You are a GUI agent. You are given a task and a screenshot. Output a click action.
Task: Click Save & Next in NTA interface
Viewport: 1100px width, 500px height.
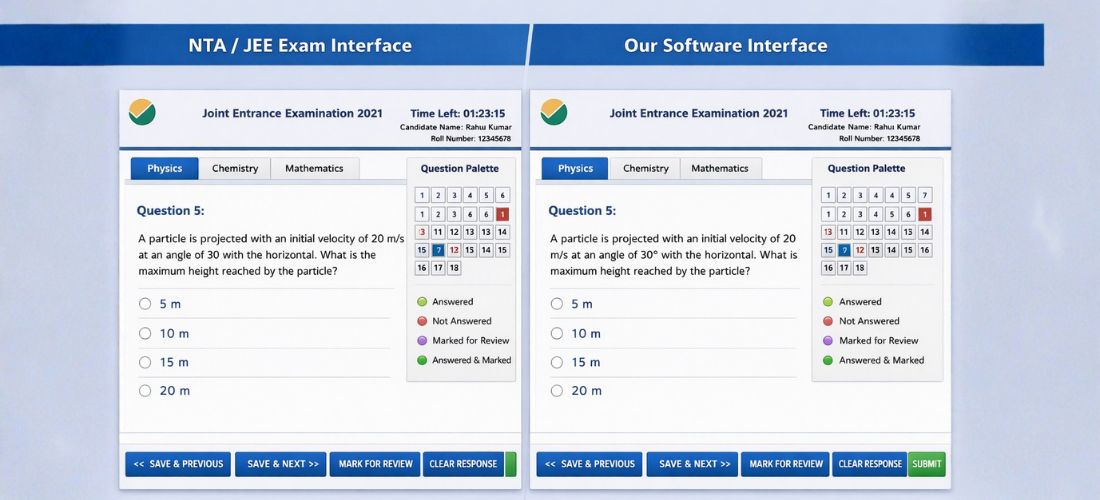(x=281, y=464)
